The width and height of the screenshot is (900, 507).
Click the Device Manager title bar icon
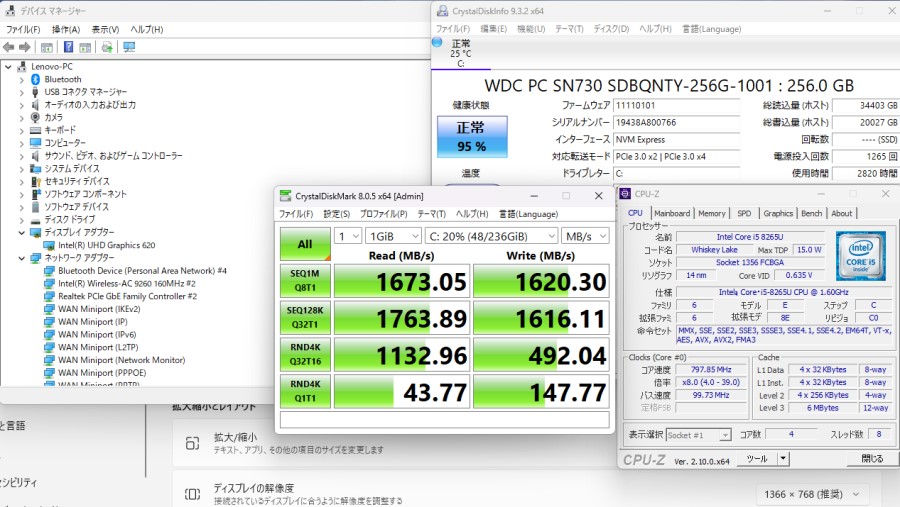click(10, 11)
